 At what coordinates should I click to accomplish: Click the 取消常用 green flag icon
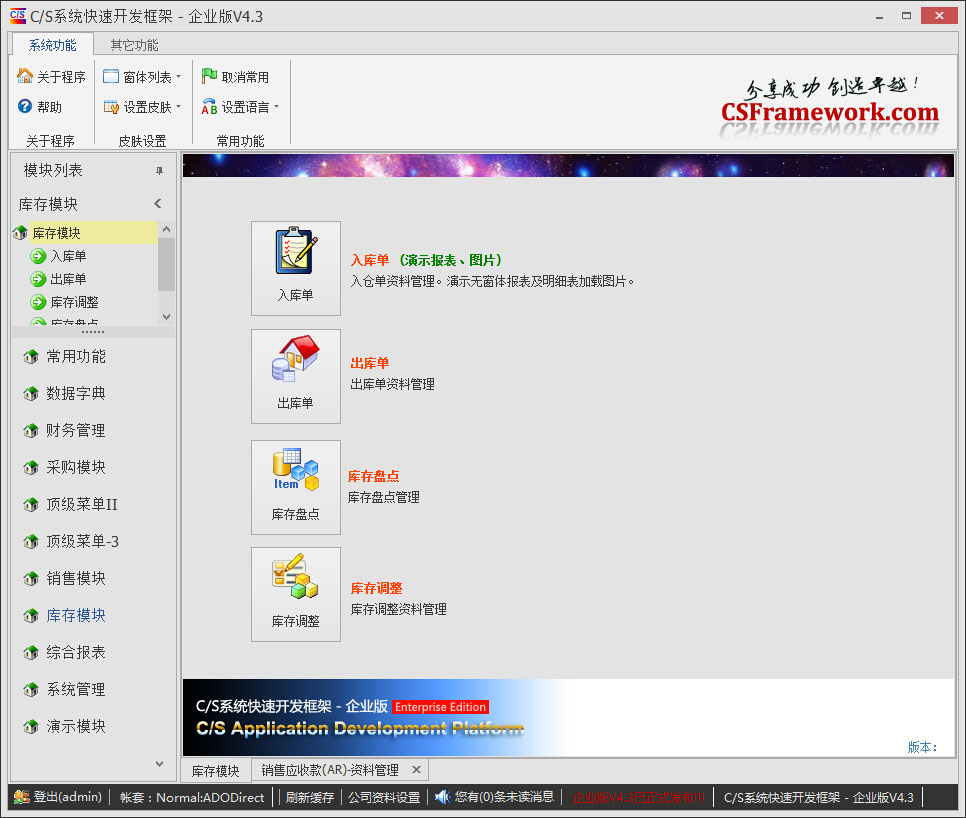pyautogui.click(x=209, y=76)
